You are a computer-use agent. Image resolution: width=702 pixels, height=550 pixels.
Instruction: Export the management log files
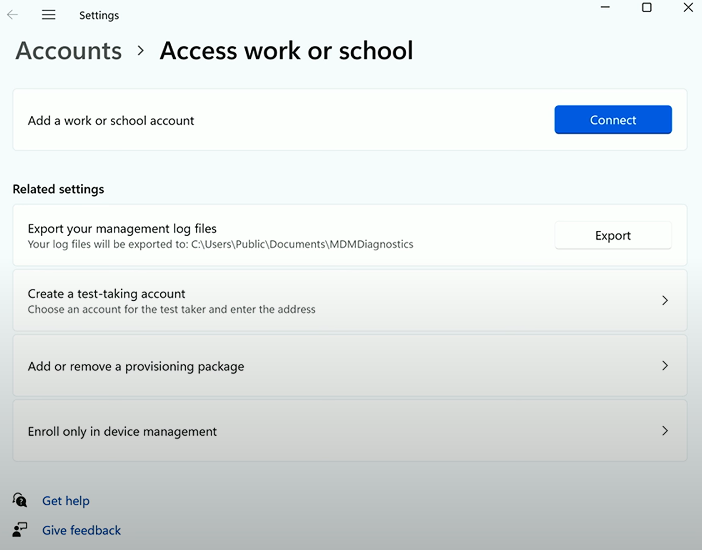pyautogui.click(x=613, y=235)
